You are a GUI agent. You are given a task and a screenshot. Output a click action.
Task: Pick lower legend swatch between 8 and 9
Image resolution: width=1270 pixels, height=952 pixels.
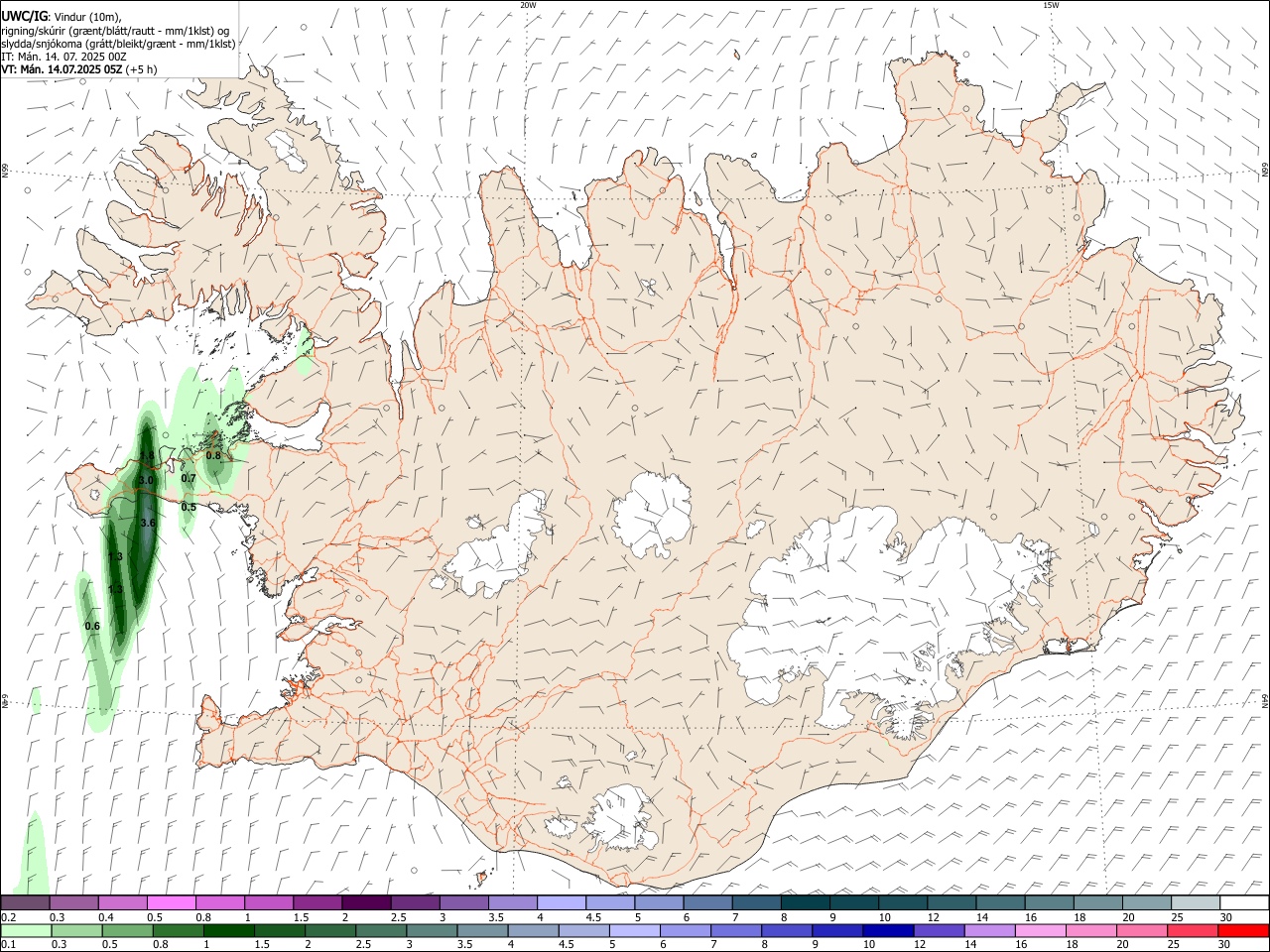point(786,930)
